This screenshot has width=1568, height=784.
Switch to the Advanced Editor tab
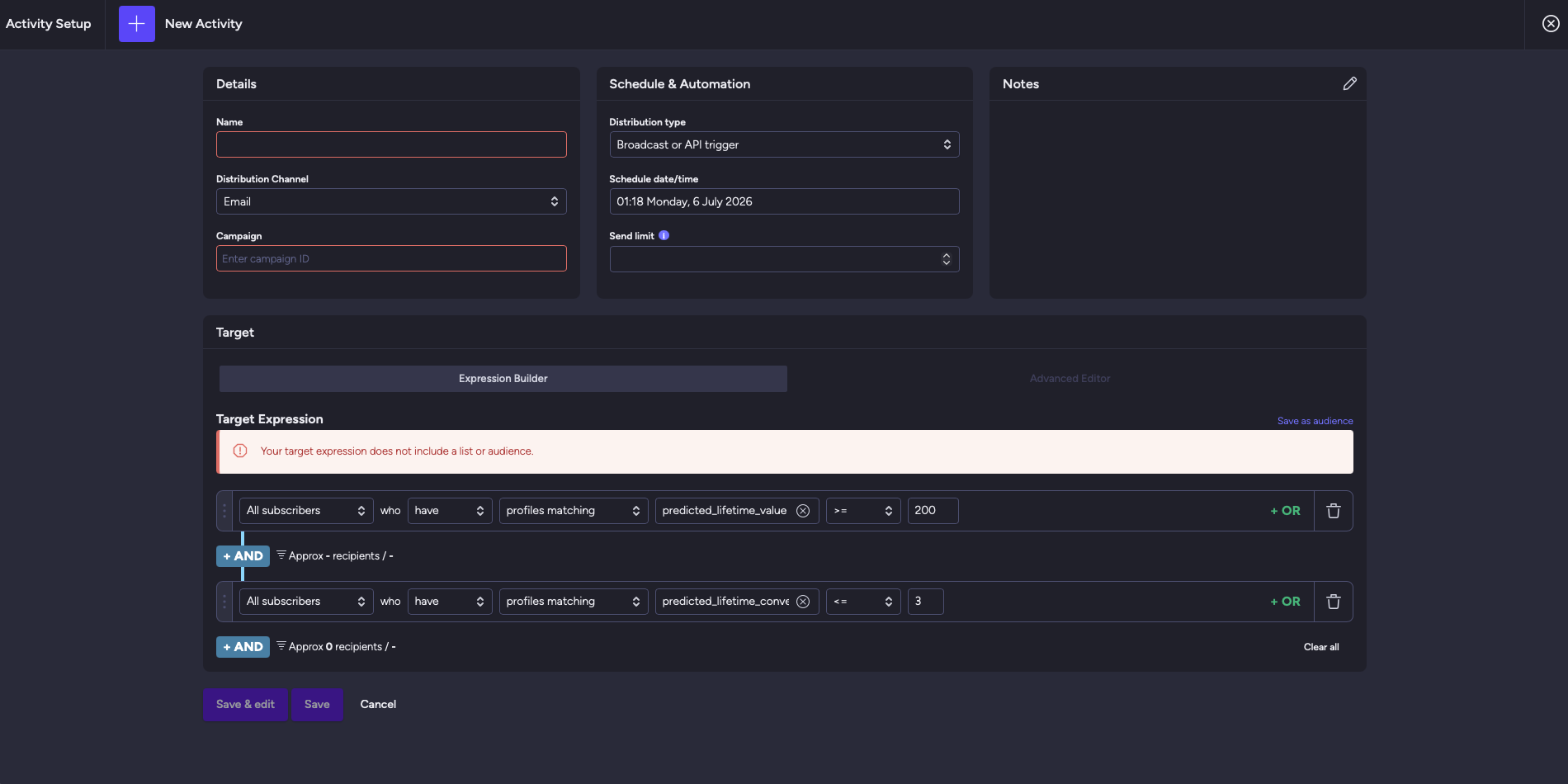[x=1070, y=379]
